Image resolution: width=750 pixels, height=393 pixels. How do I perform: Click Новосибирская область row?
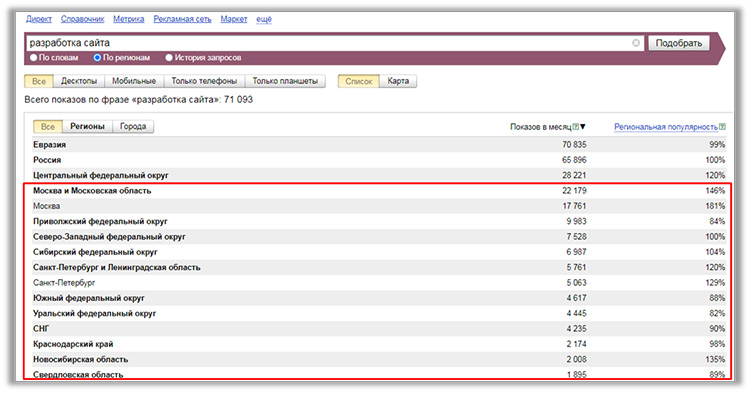[379, 359]
